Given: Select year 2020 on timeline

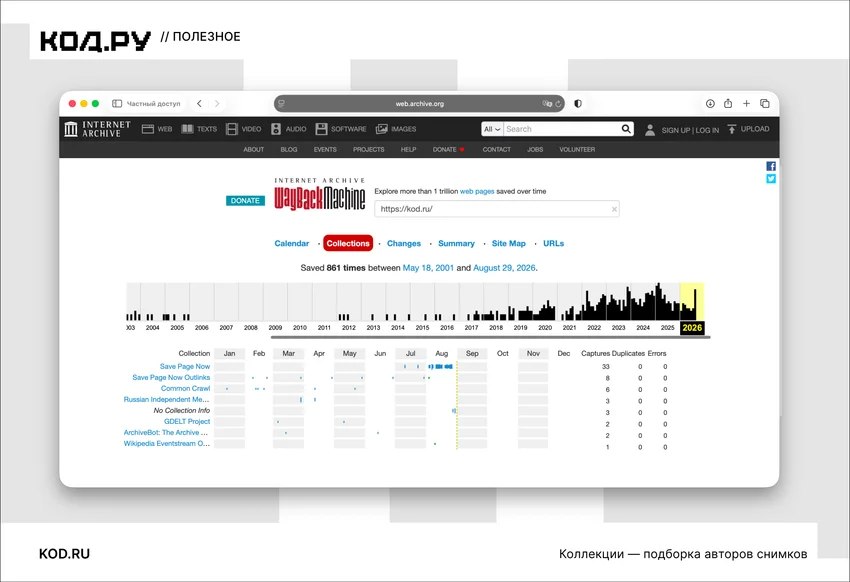Looking at the screenshot, I should pos(545,328).
